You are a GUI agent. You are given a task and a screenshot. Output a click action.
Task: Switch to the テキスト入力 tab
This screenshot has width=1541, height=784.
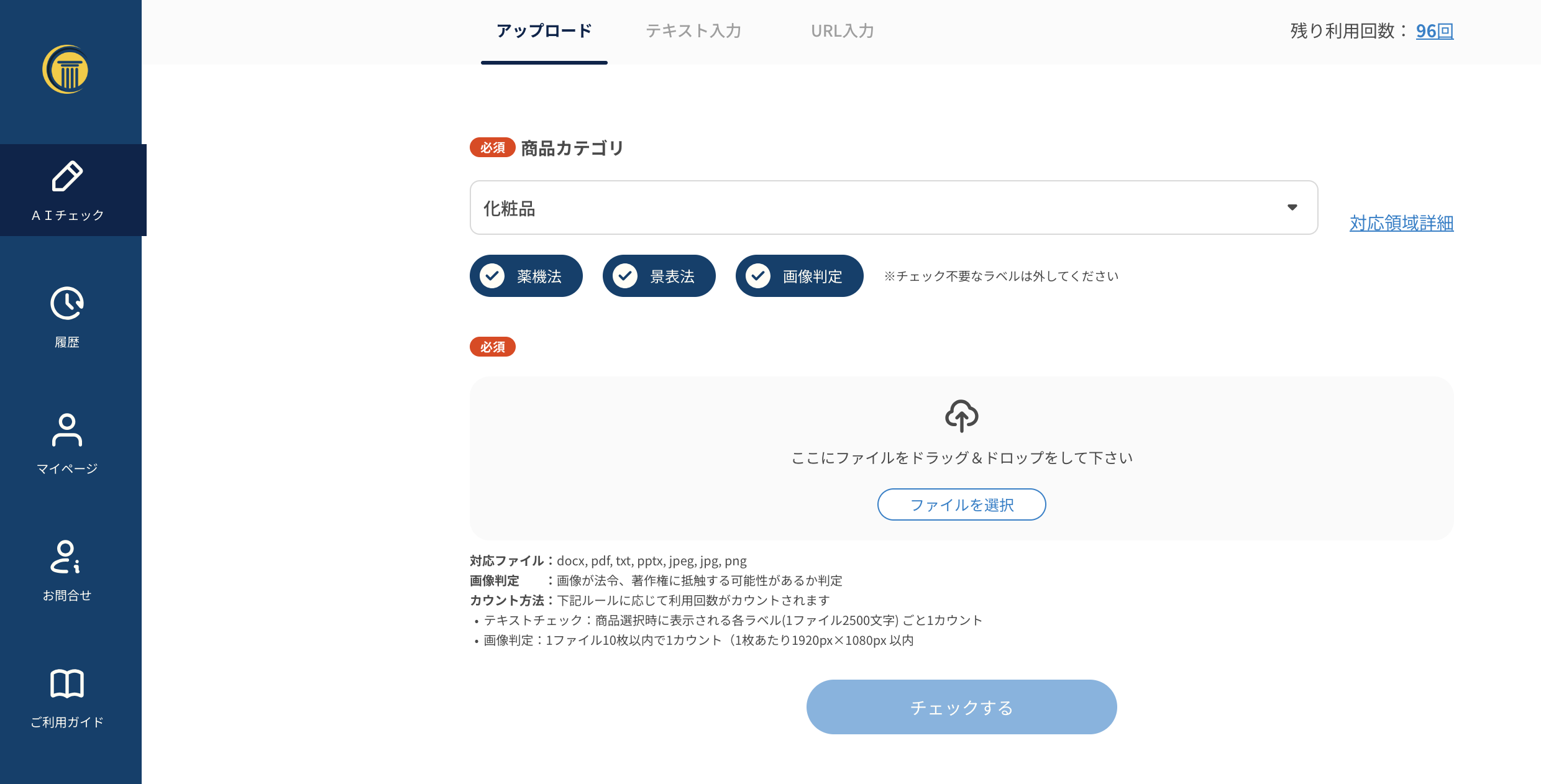[x=693, y=31]
